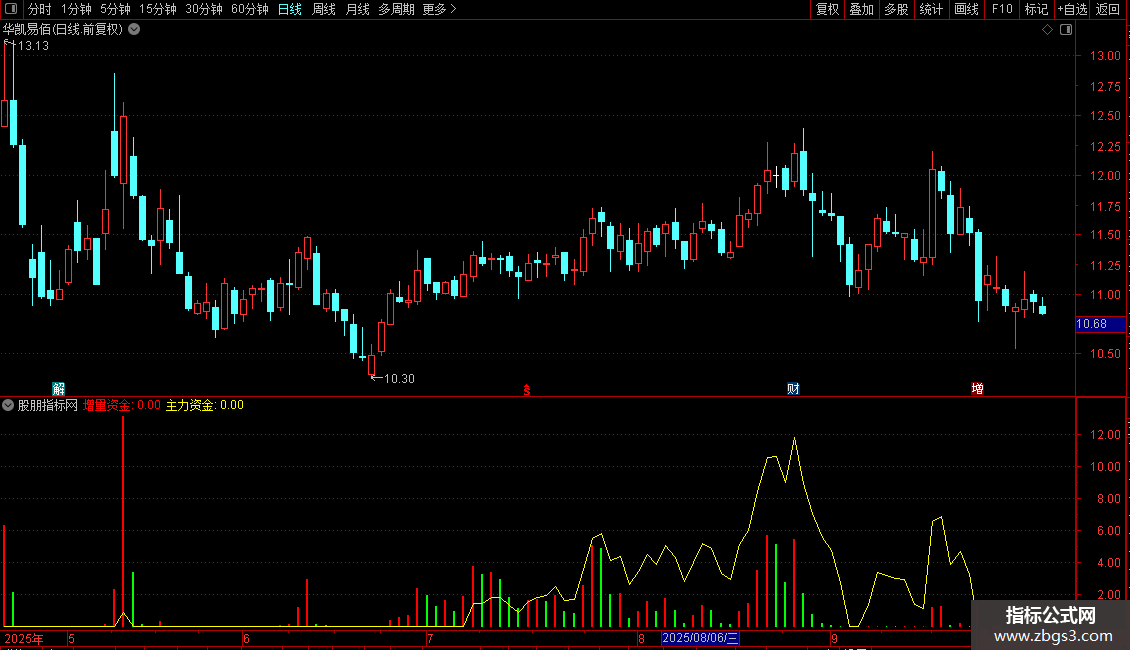Click the 13.13 high price label
The image size is (1130, 650).
tap(33, 45)
